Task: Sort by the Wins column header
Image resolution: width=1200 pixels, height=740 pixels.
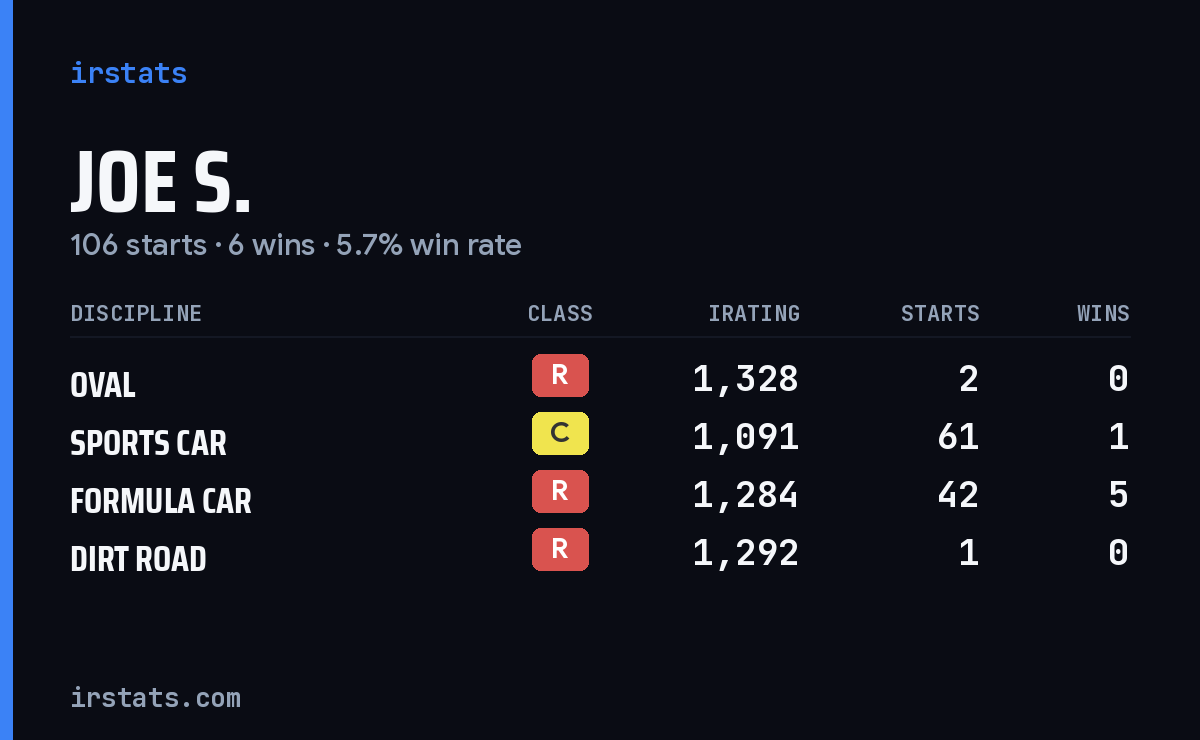Action: point(1103,314)
